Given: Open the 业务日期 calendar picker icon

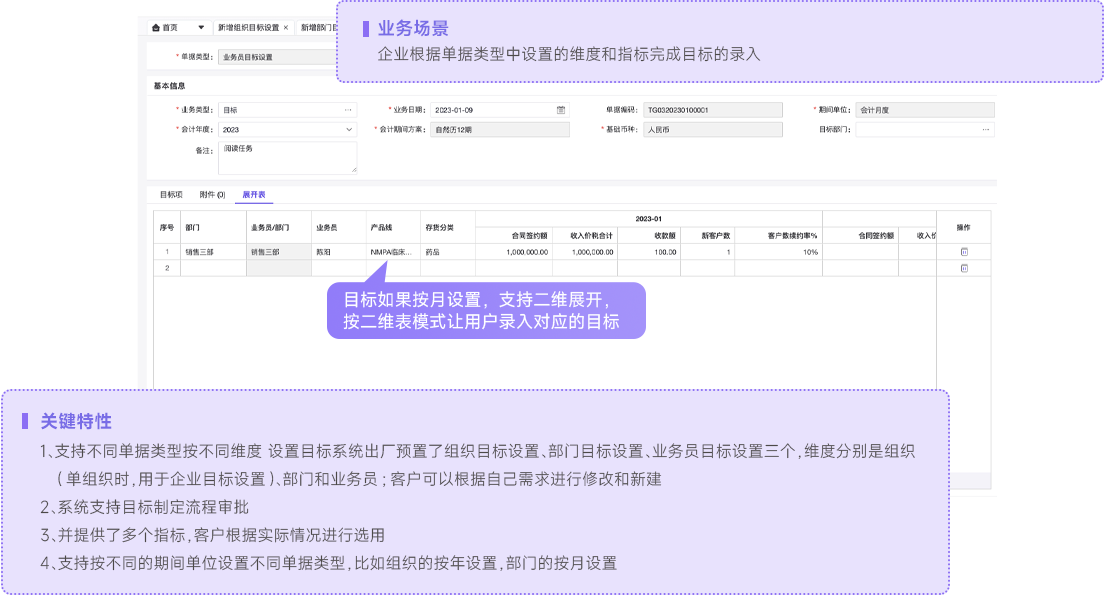Looking at the screenshot, I should point(561,110).
